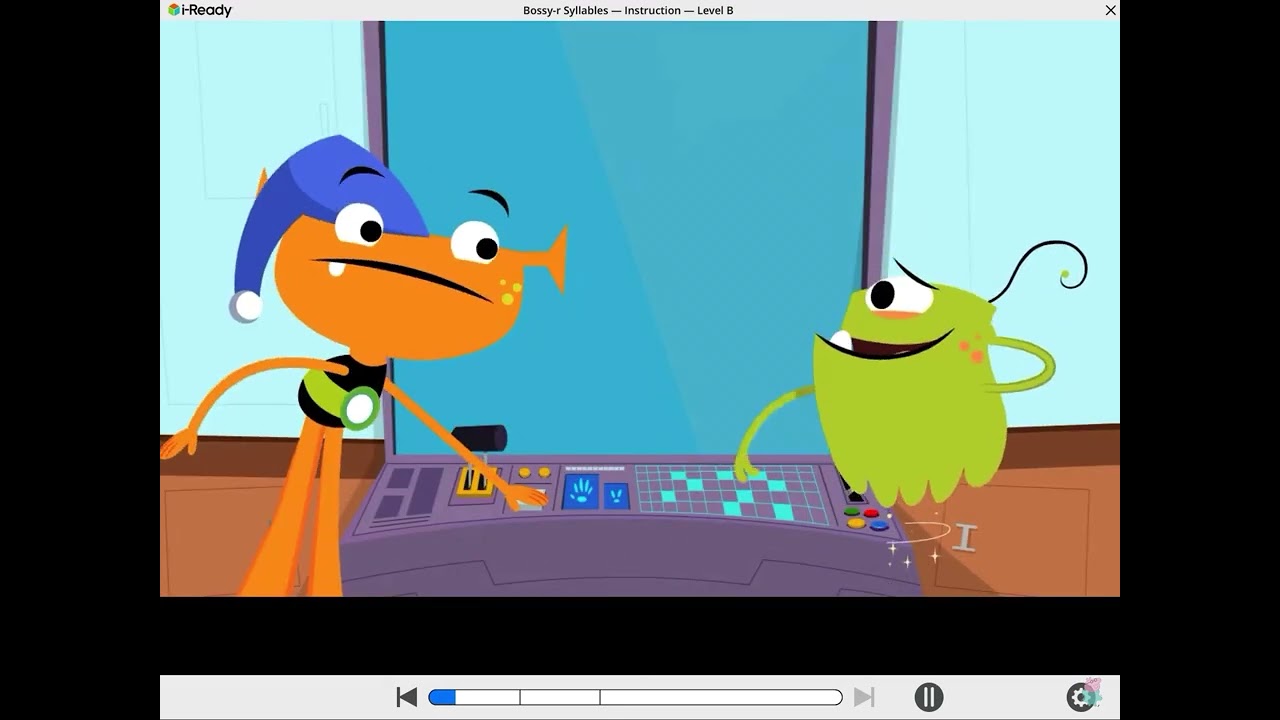
Task: Close the lesson with the X button
Action: point(1110,10)
